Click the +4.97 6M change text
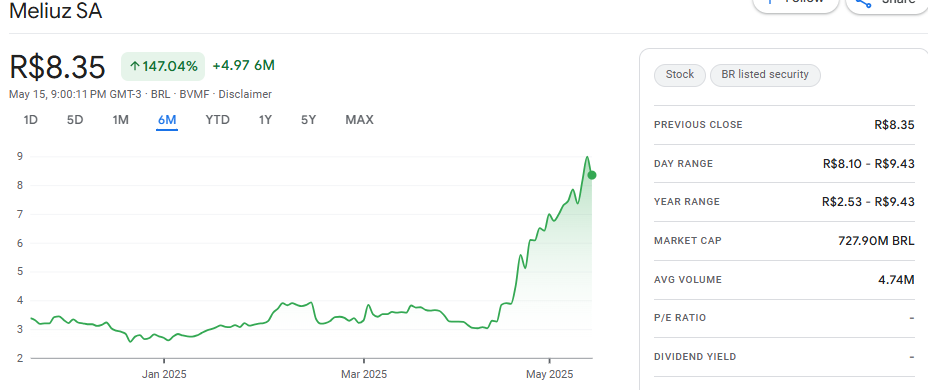Viewport: 928px width, 390px height. click(x=243, y=66)
